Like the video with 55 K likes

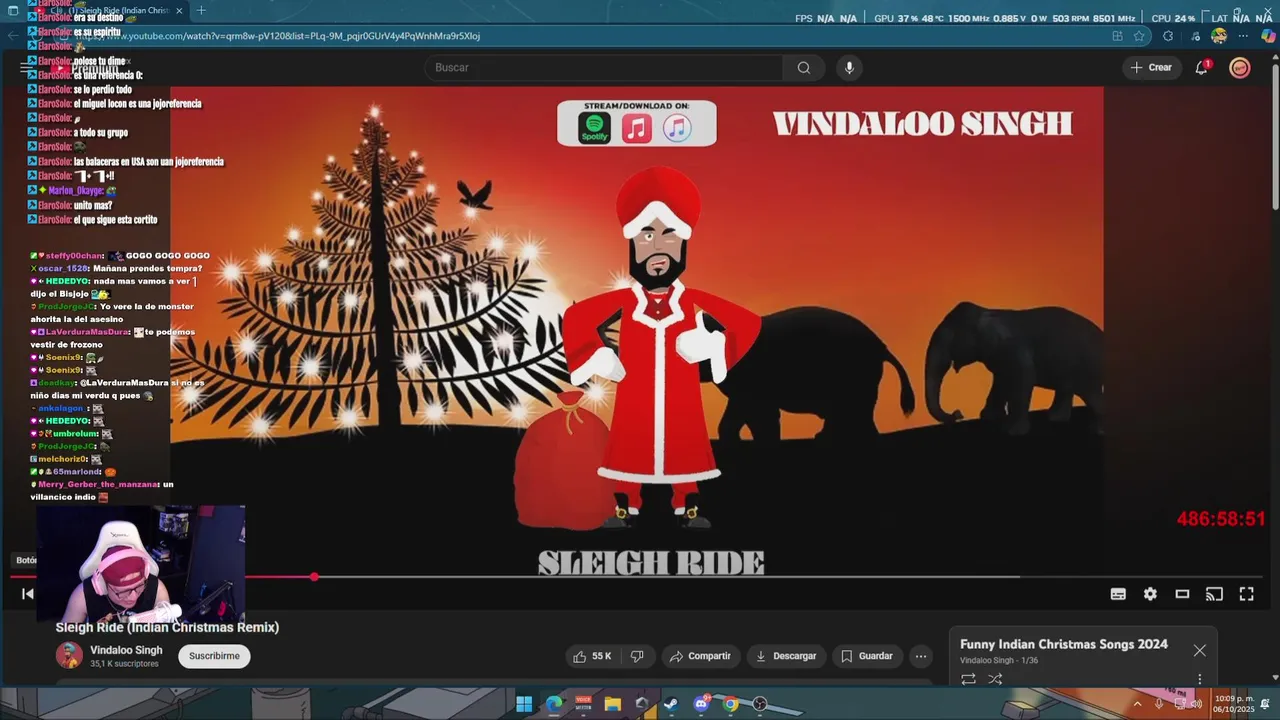pyautogui.click(x=591, y=656)
